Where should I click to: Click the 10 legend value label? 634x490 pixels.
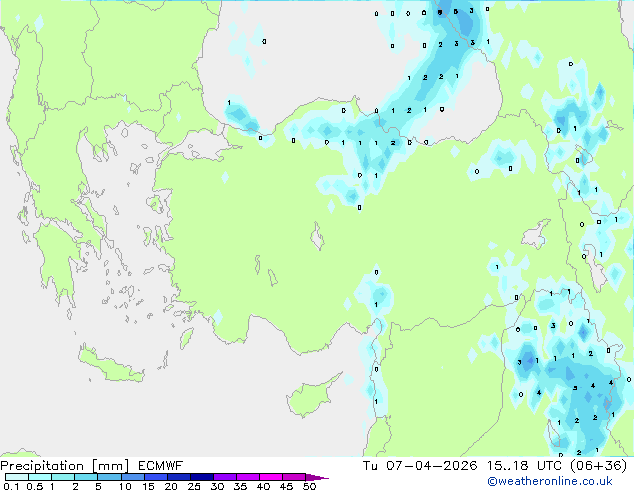click(x=125, y=486)
